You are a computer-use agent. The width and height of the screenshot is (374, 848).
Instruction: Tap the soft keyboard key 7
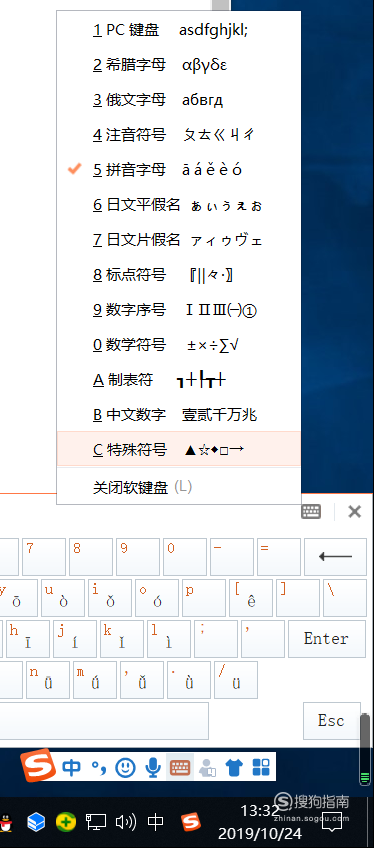[44, 556]
